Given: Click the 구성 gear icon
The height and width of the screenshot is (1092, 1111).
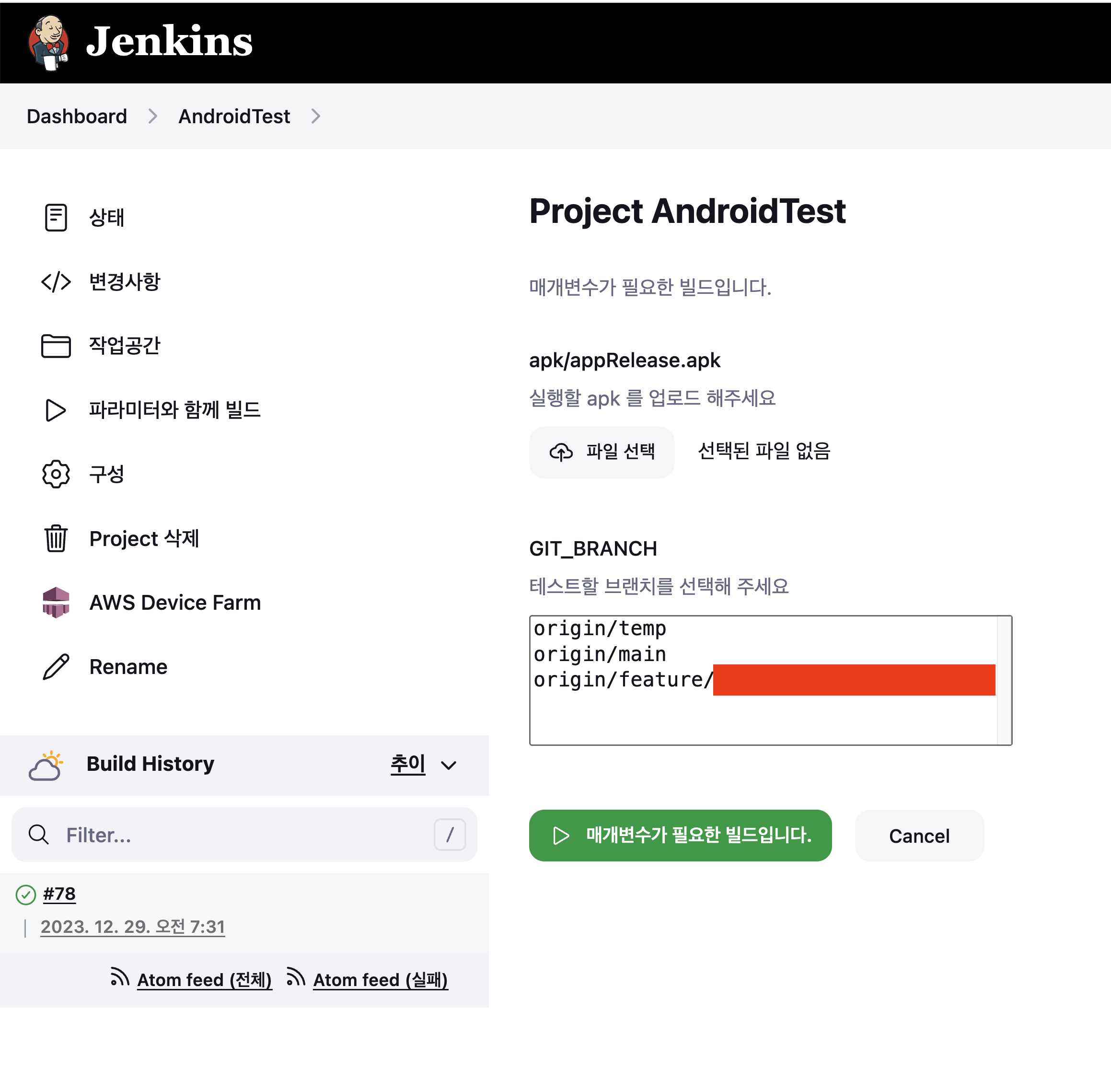Looking at the screenshot, I should click(x=56, y=474).
